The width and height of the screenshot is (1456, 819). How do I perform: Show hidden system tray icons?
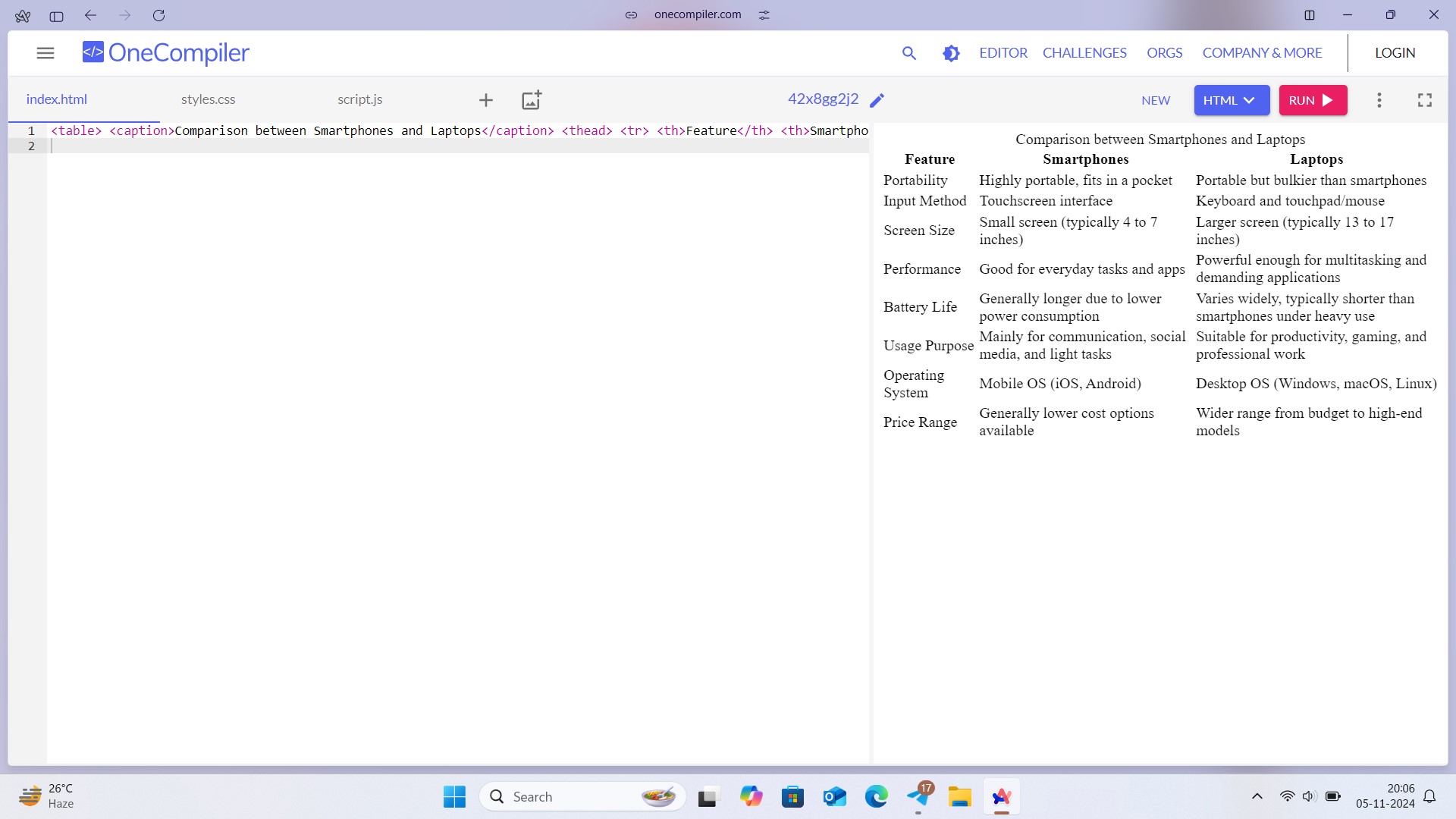[x=1257, y=797]
